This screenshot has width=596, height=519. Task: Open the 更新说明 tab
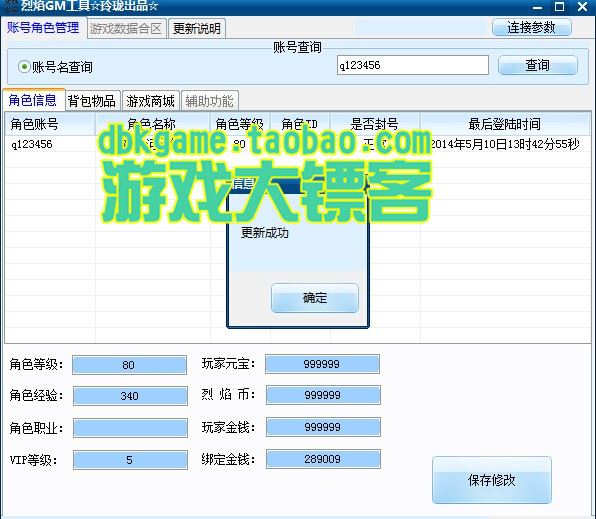[x=197, y=29]
